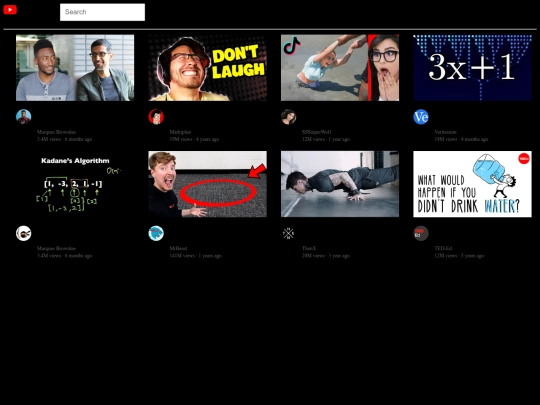Open the DON'T LAUGH video thumbnail

click(207, 68)
